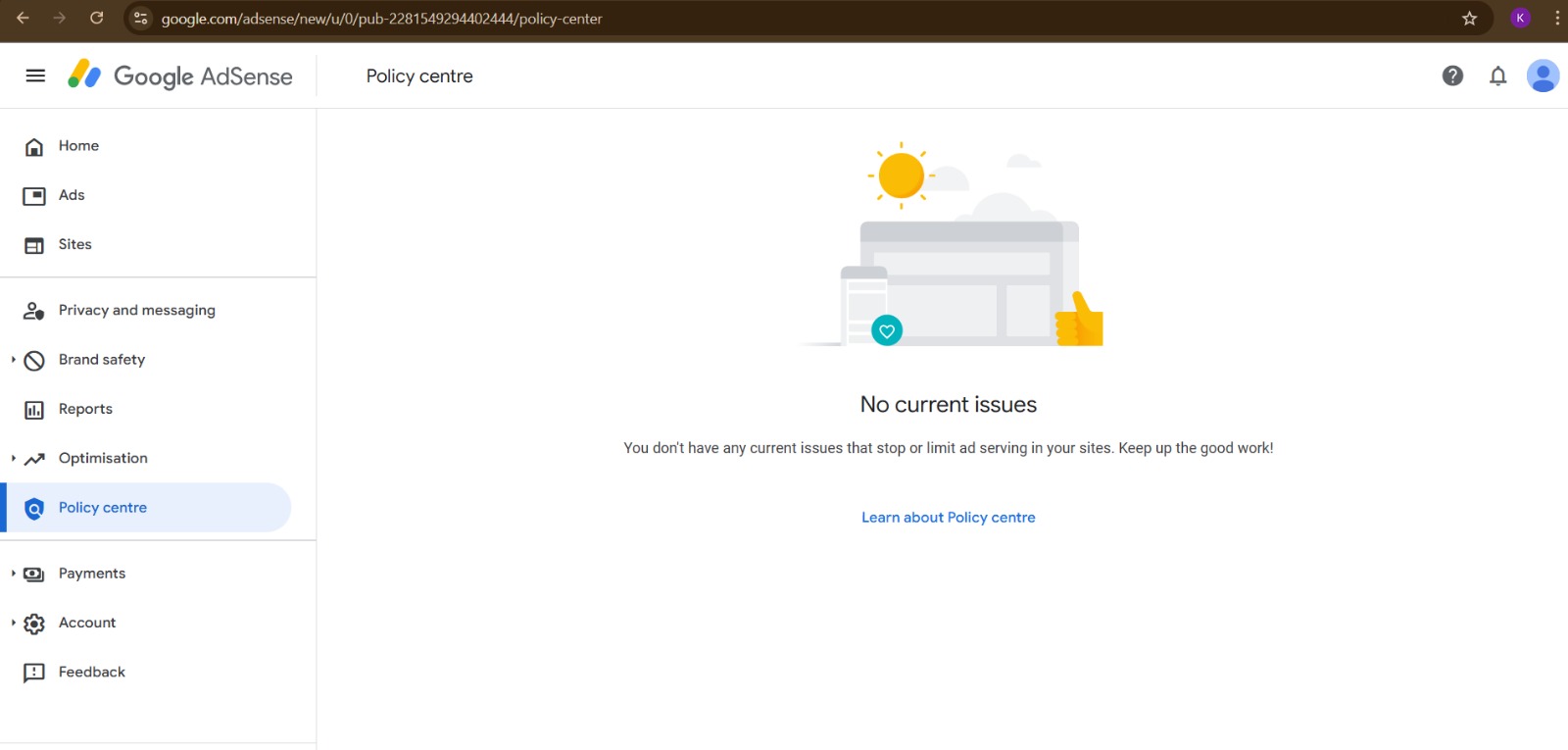Go back with browser back arrow
This screenshot has width=1568, height=750.
[23, 18]
